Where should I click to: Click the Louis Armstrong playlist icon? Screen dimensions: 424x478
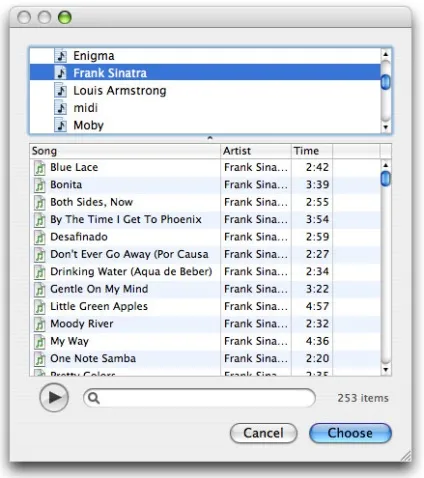(x=61, y=90)
